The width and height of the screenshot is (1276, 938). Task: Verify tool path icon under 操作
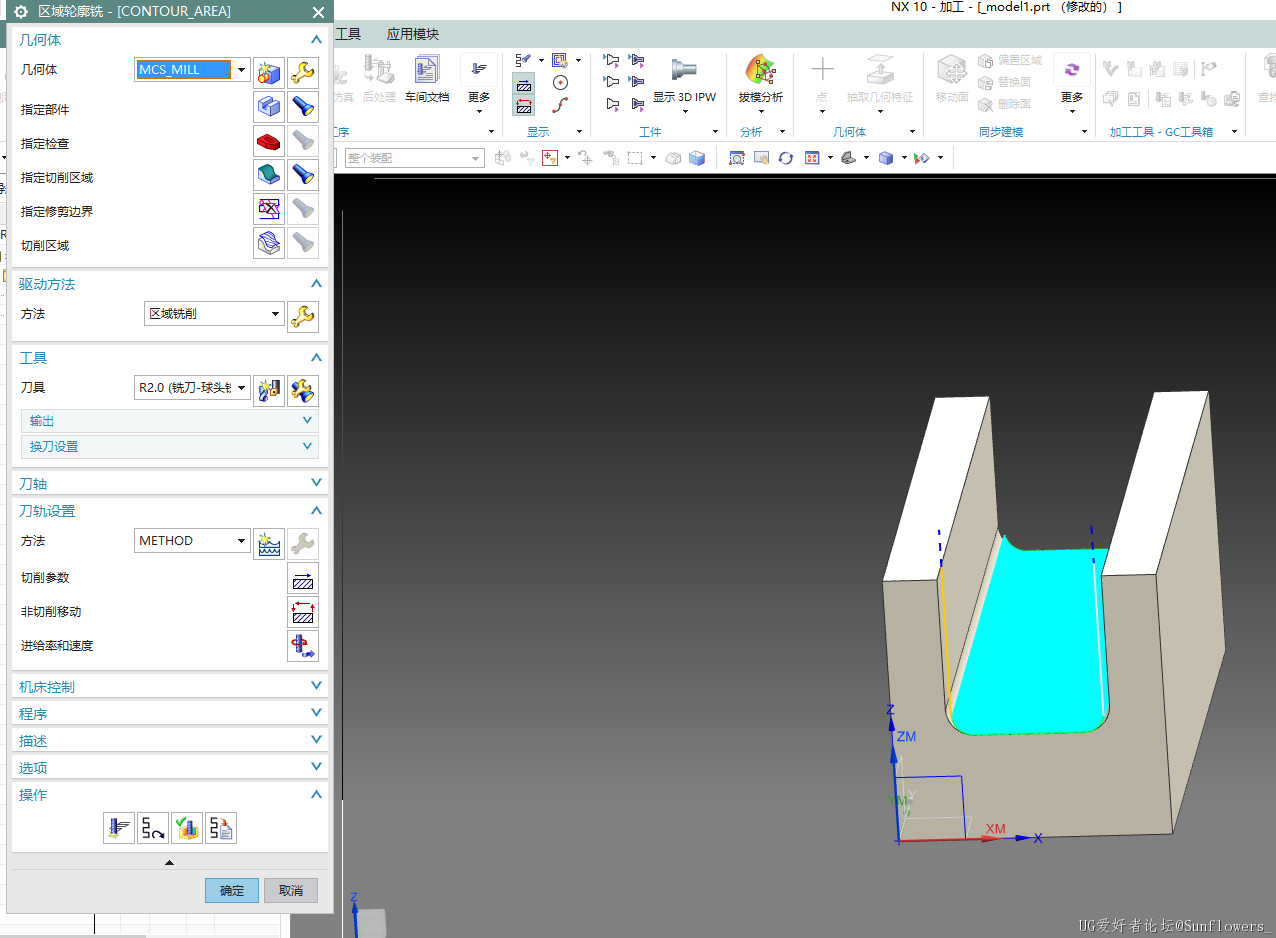187,828
